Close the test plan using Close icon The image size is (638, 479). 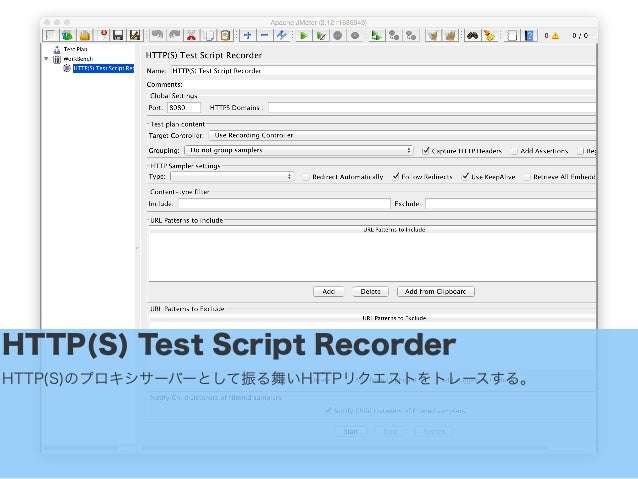102,35
